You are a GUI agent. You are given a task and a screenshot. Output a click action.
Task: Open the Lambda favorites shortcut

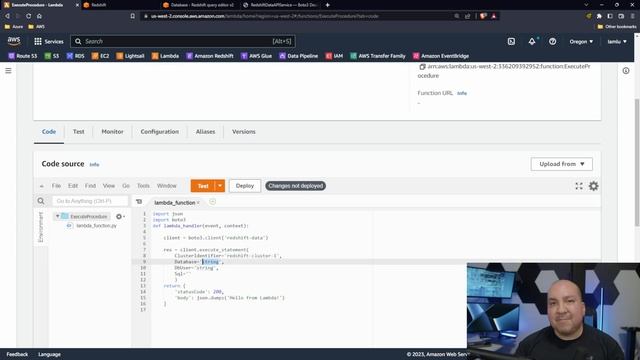click(165, 56)
